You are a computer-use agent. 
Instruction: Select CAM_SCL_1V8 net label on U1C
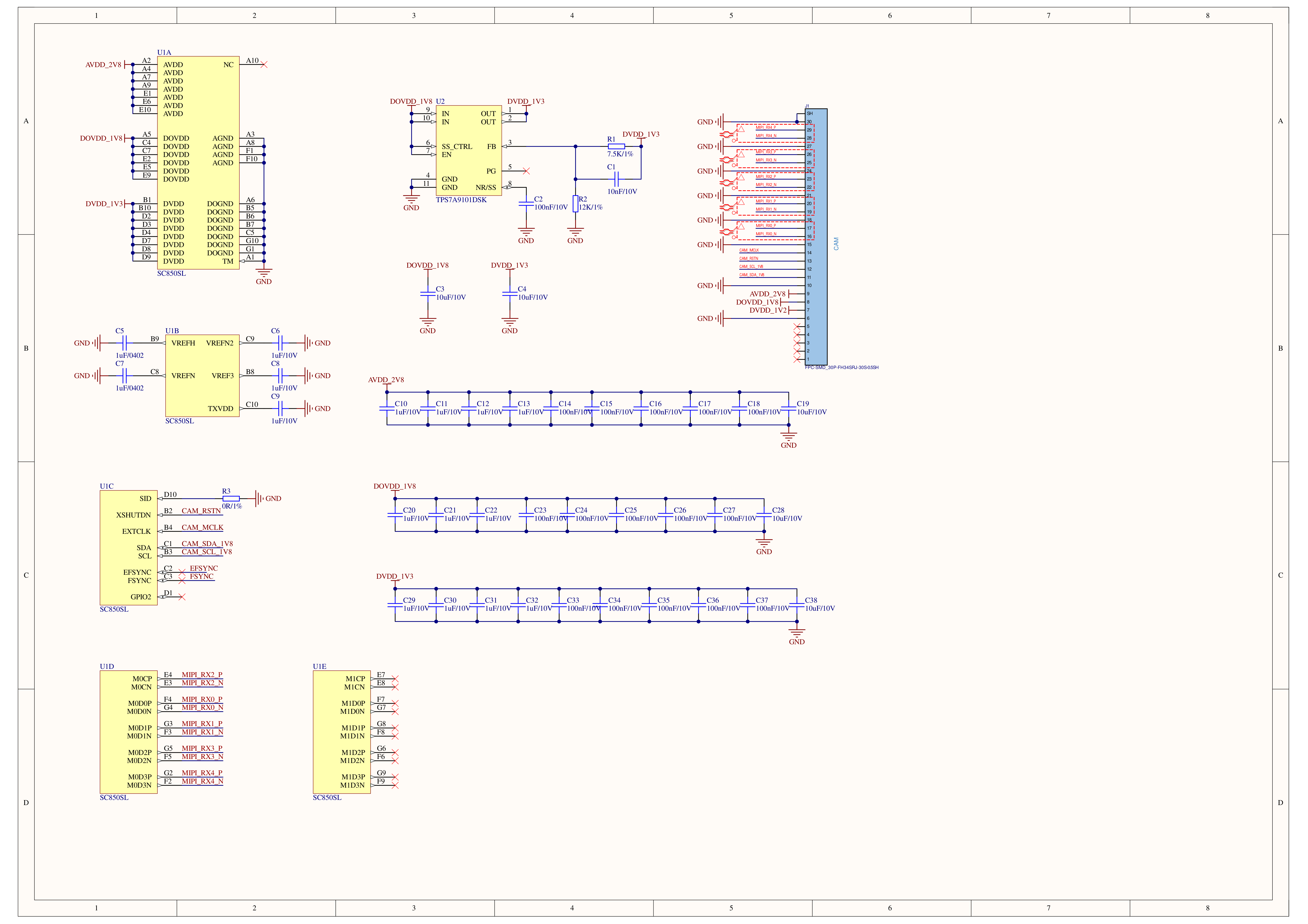click(x=207, y=552)
